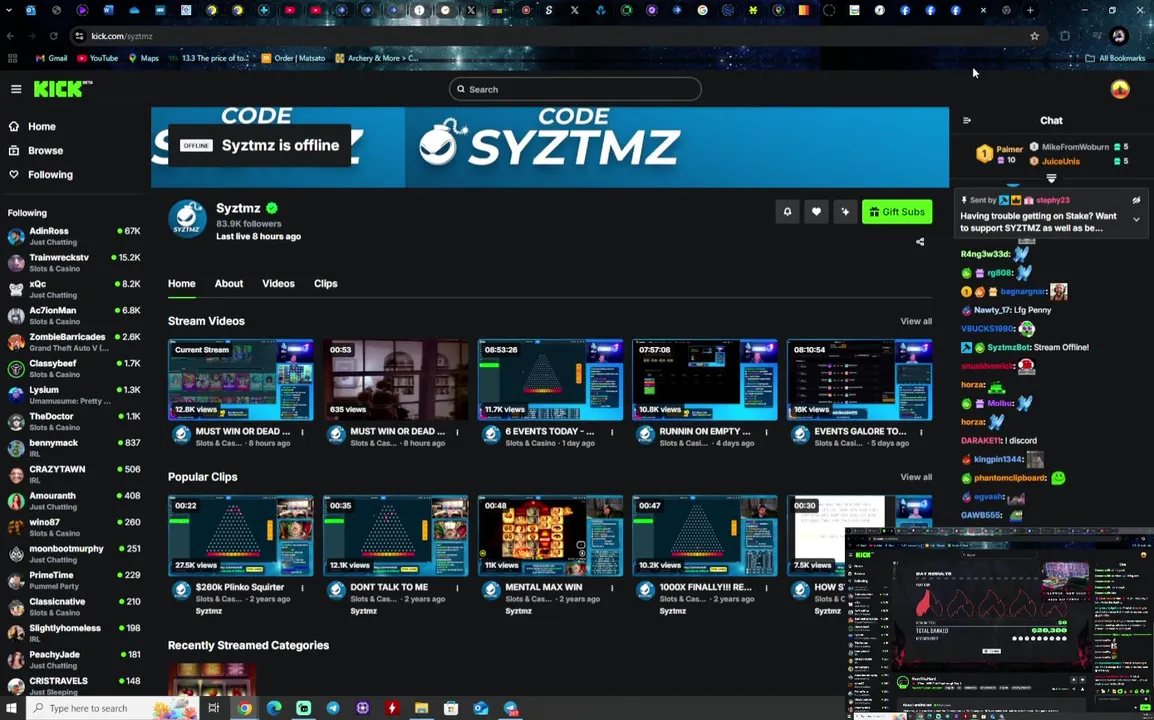Open Amouranth channel in Following list

74,501
